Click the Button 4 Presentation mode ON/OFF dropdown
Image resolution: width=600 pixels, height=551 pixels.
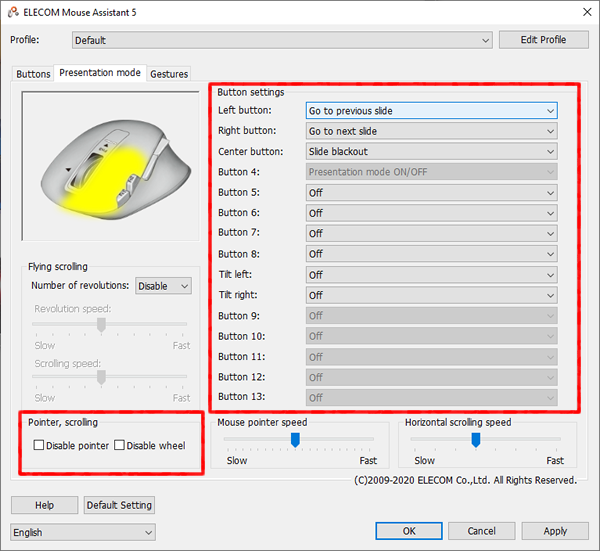431,172
